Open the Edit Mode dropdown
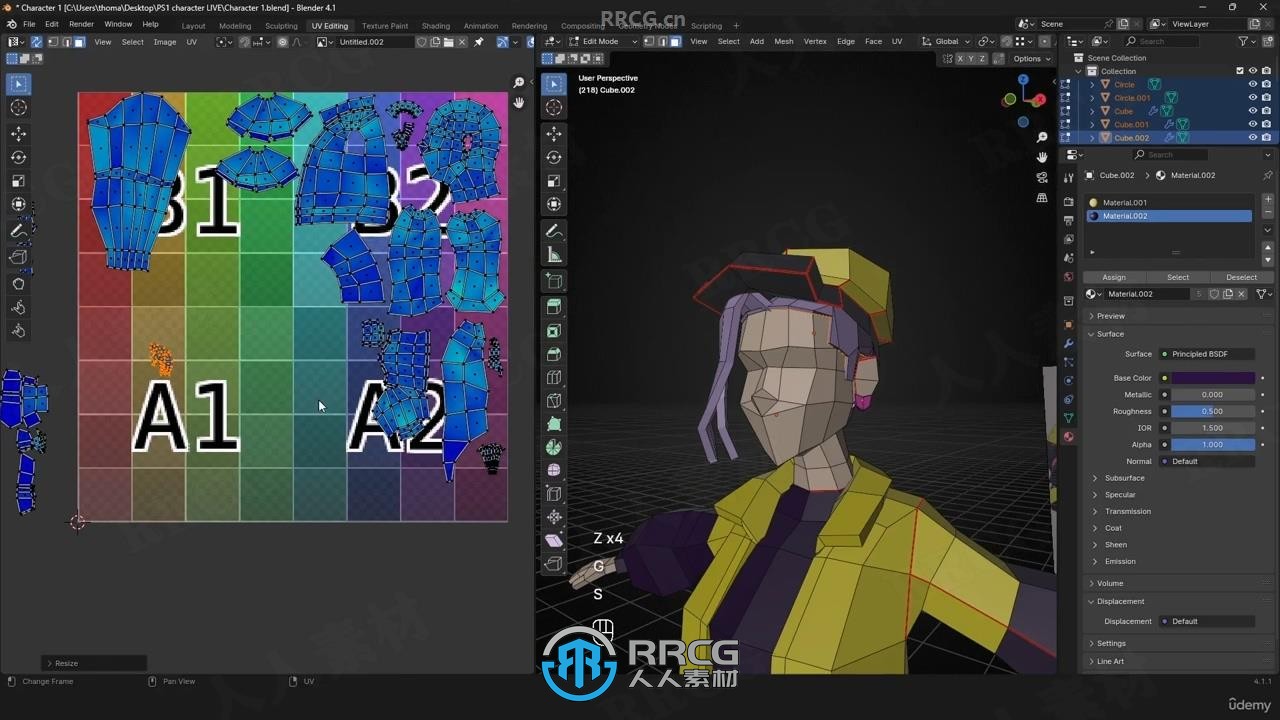Viewport: 1280px width, 720px height. coord(603,42)
